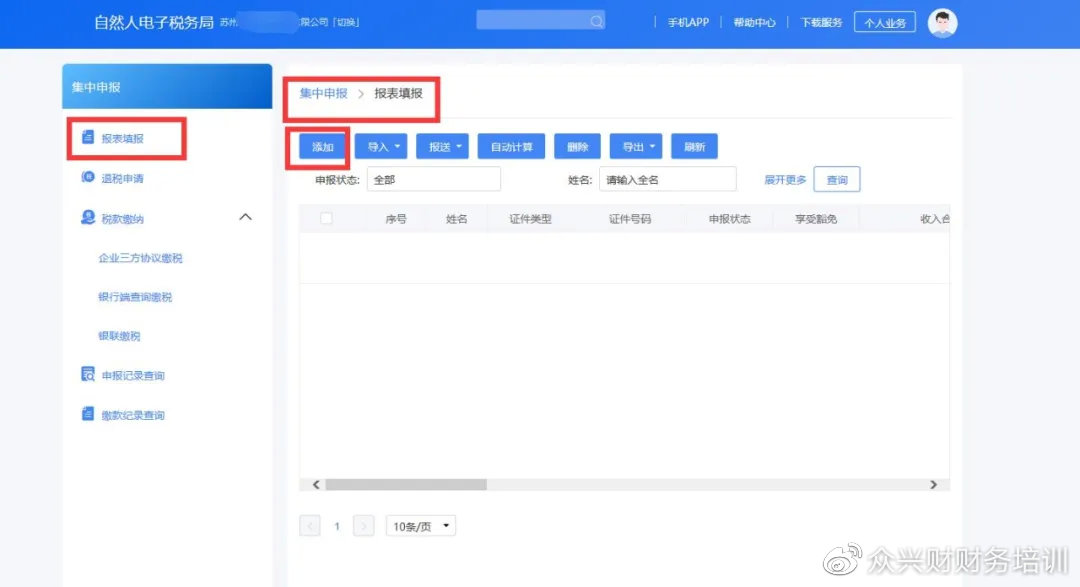Image resolution: width=1080 pixels, height=587 pixels.
Task: Click the search magnifier icon in header
Action: tap(596, 21)
